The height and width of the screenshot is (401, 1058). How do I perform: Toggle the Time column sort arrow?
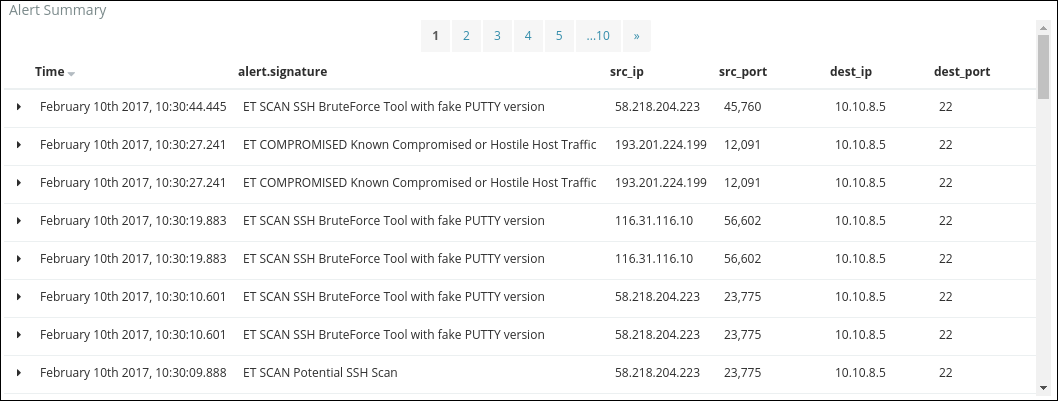click(72, 73)
